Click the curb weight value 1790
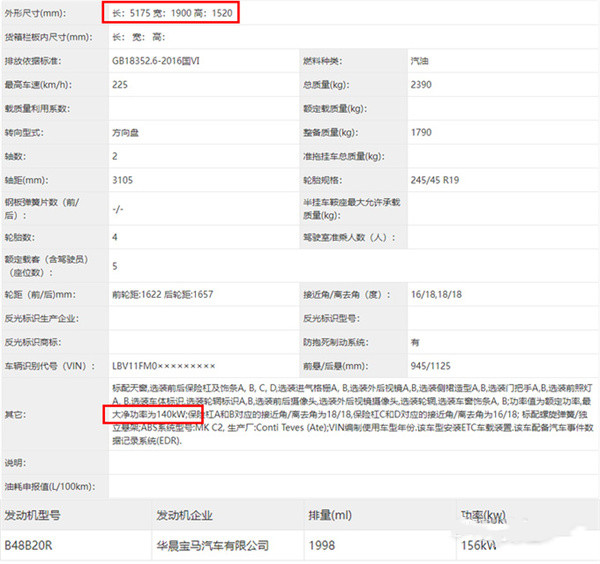The height and width of the screenshot is (564, 600). pos(422,133)
